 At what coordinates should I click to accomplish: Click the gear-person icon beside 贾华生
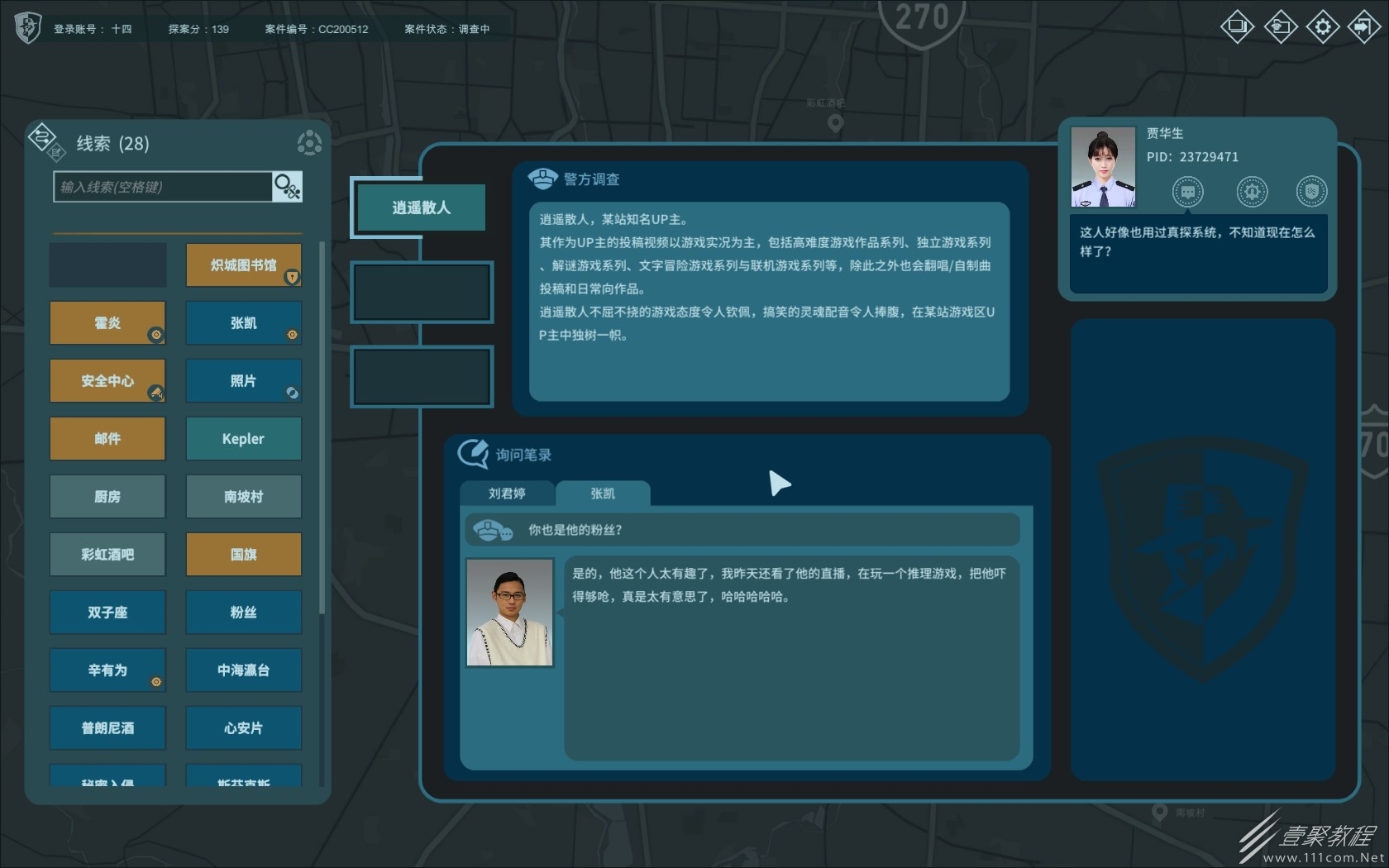(x=1252, y=191)
